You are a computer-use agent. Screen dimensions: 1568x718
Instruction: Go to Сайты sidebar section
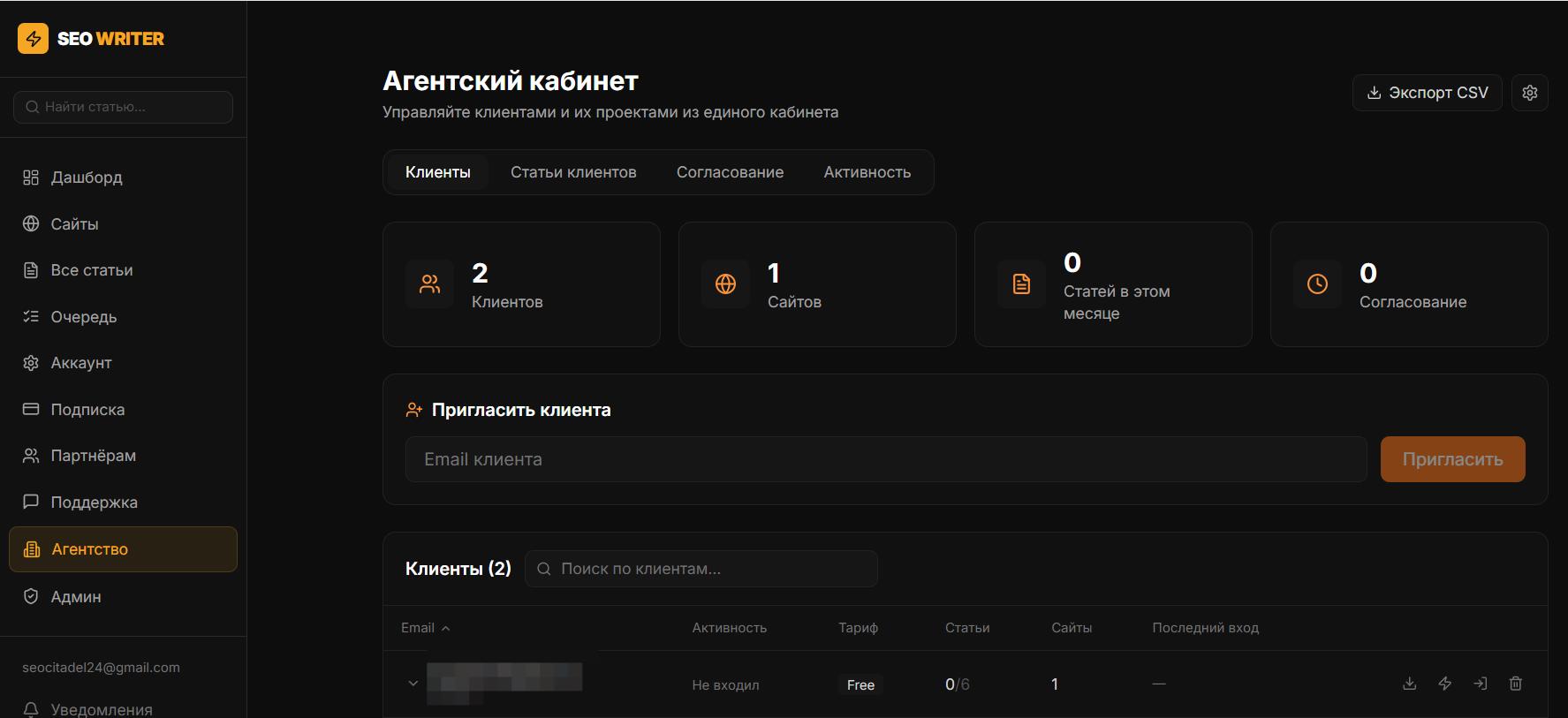pos(123,224)
